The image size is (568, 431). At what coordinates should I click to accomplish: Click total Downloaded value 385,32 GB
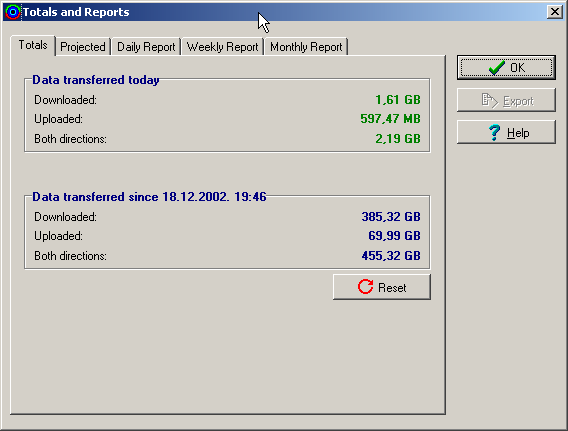pos(391,217)
